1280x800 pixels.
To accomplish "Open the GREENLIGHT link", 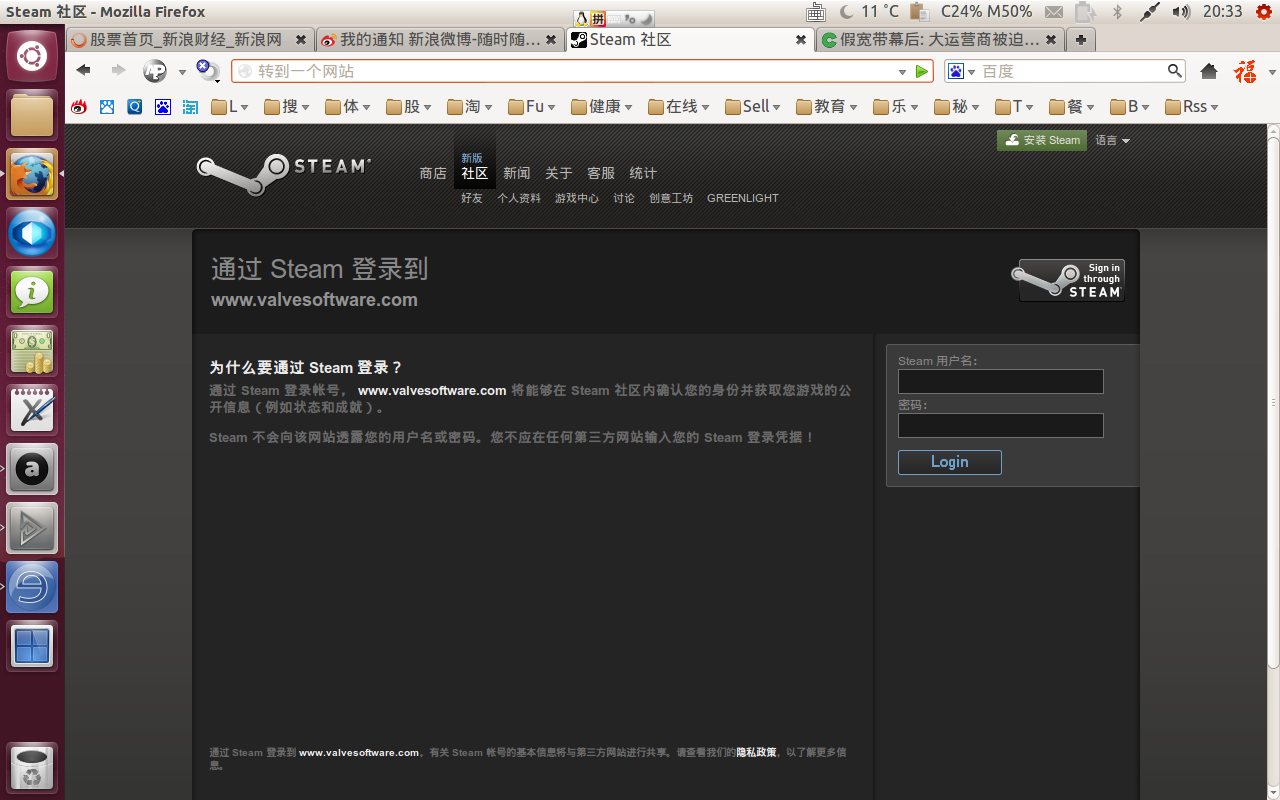I will pos(743,198).
